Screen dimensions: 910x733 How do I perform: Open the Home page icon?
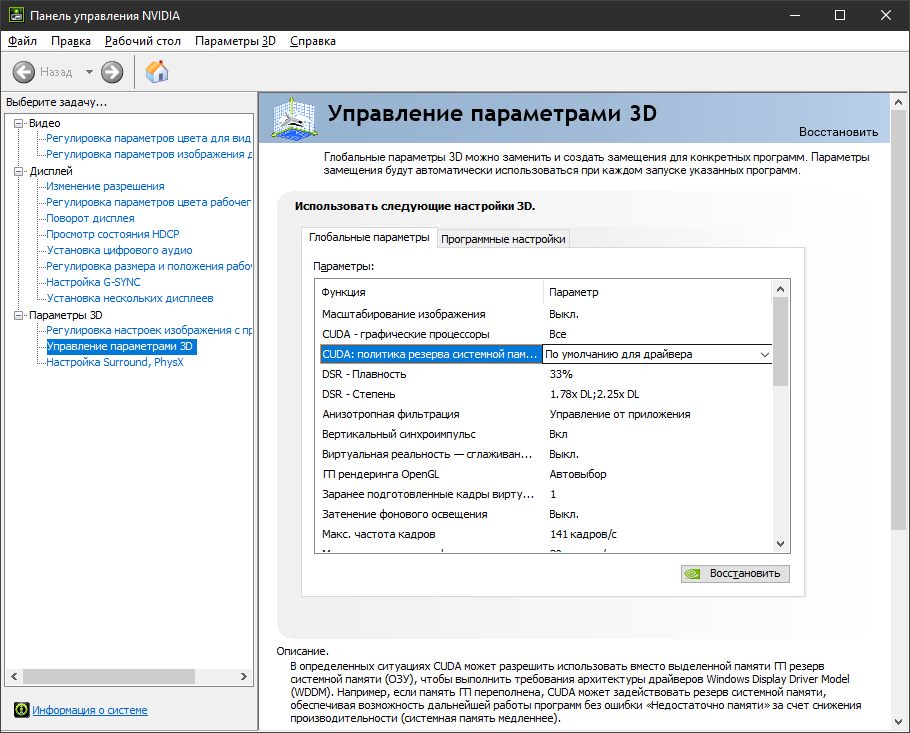(157, 71)
